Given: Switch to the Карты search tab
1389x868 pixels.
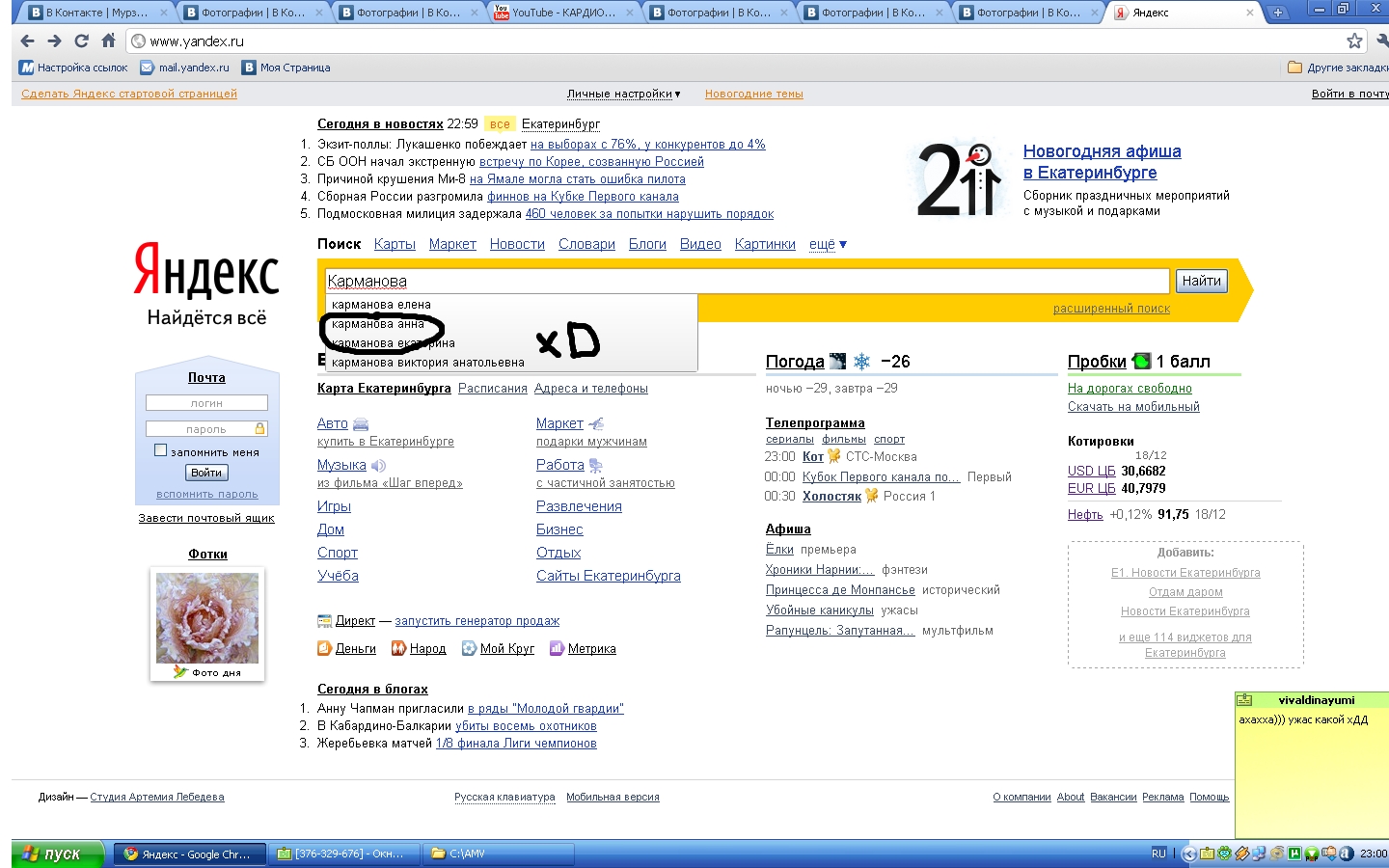Looking at the screenshot, I should point(395,244).
